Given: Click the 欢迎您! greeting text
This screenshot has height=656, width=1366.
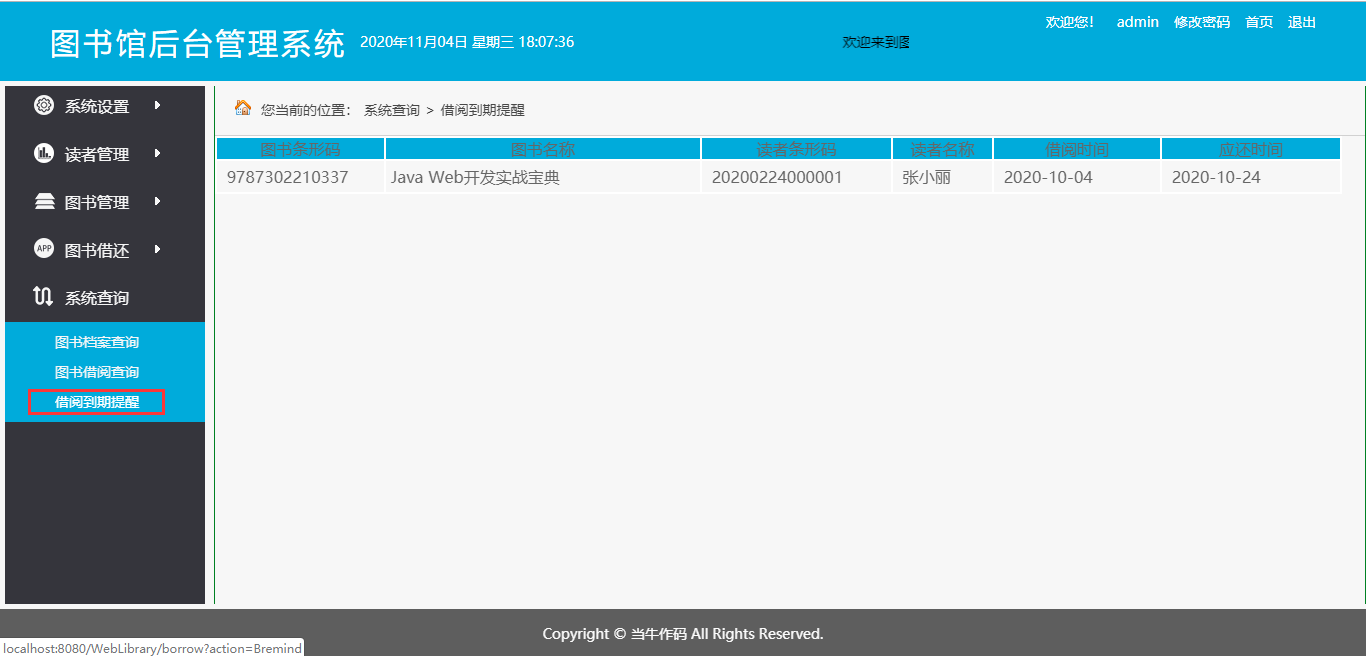Looking at the screenshot, I should point(1070,22).
